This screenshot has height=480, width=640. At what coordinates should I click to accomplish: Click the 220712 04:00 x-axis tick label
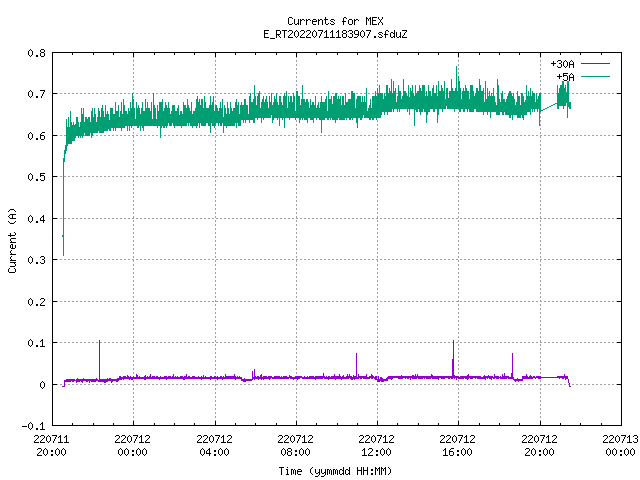pyautogui.click(x=214, y=446)
